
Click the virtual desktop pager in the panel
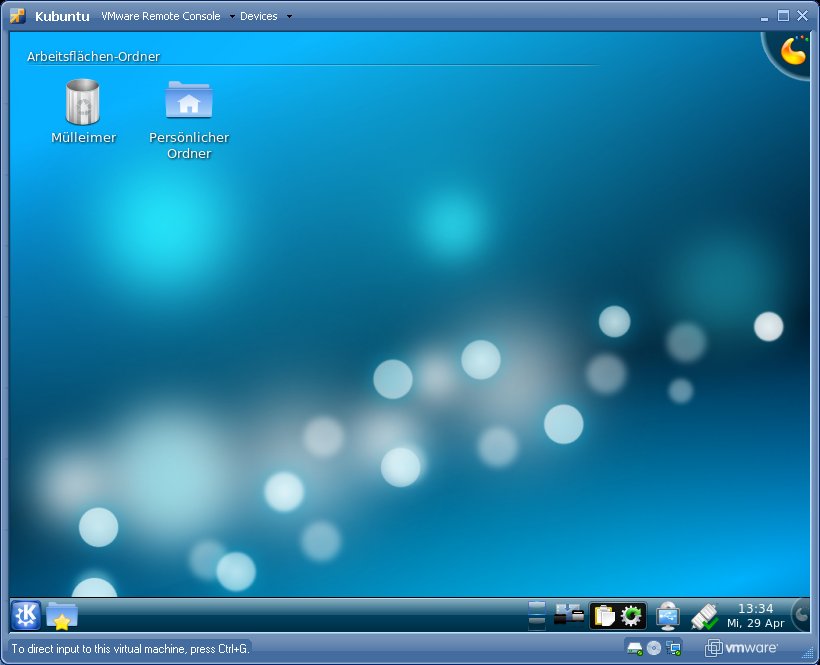point(537,615)
